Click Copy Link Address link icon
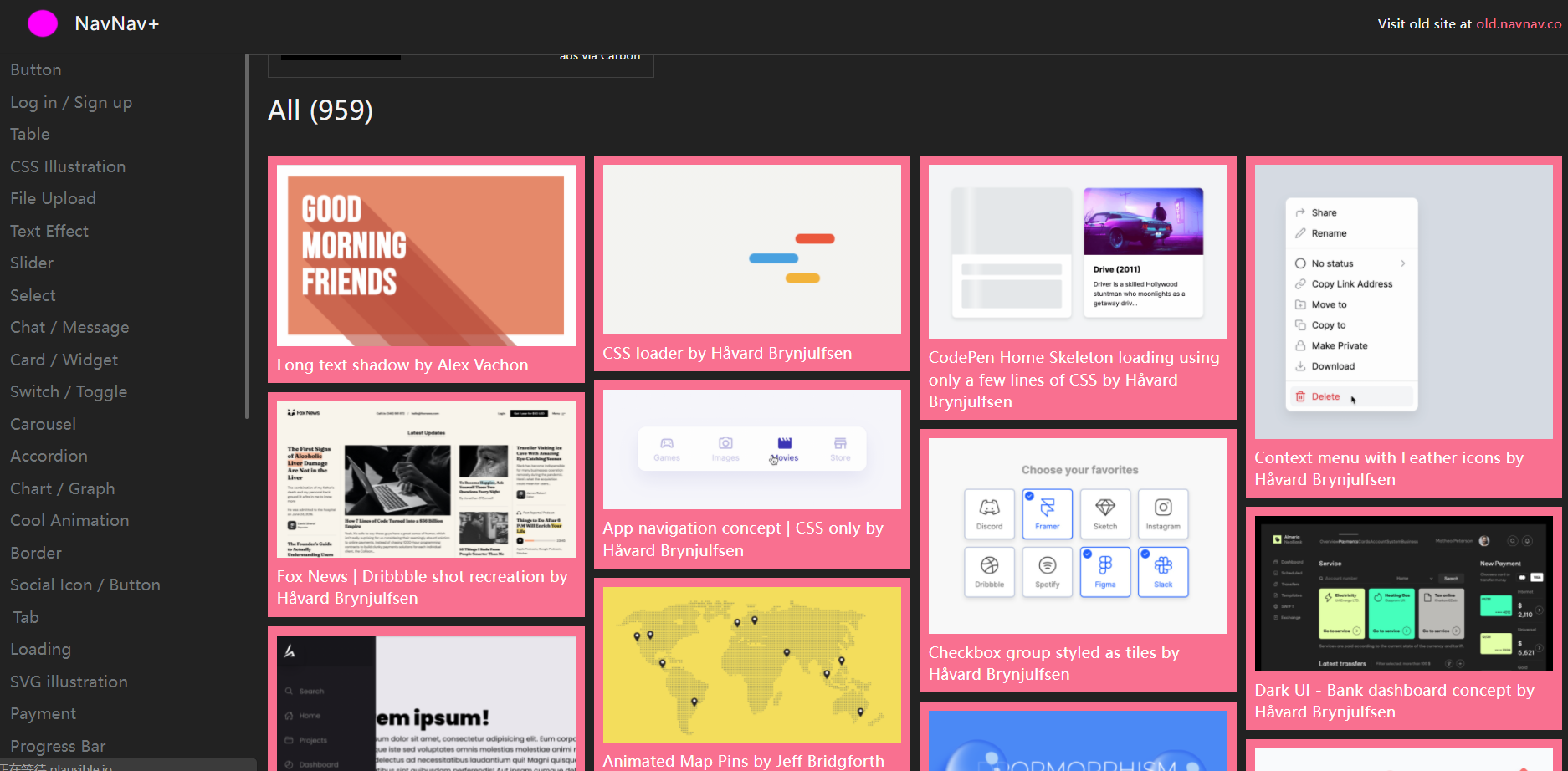Image resolution: width=1568 pixels, height=771 pixels. click(1300, 284)
